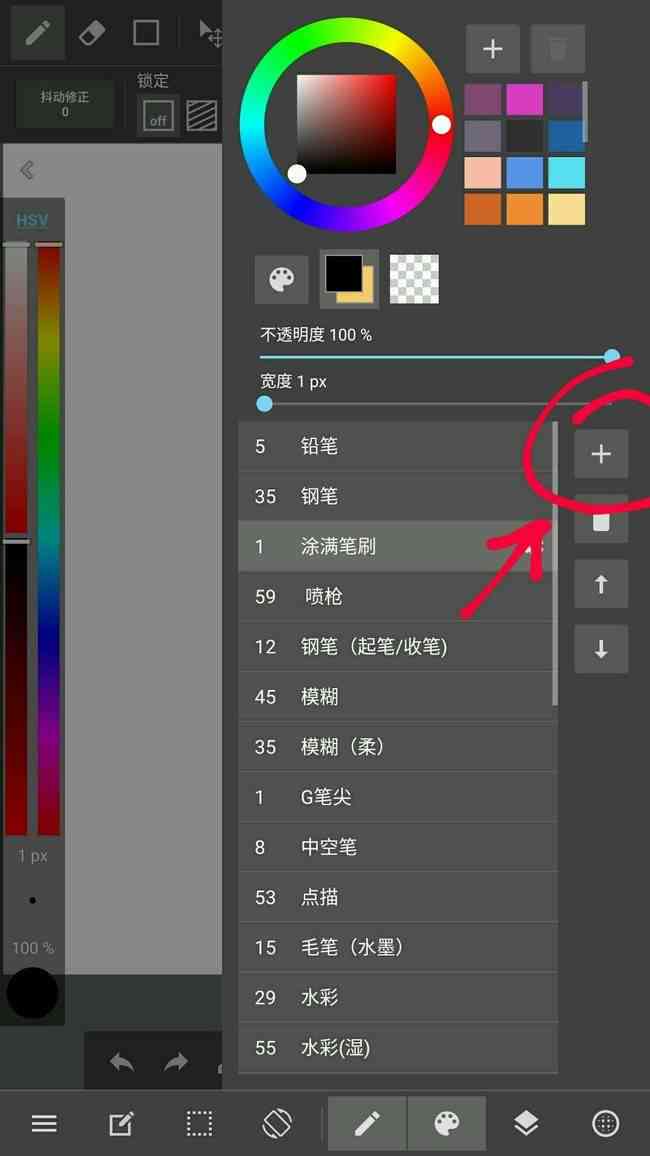This screenshot has width=650, height=1156.
Task: Select the 水彩(湿) brush
Action: [396, 1048]
